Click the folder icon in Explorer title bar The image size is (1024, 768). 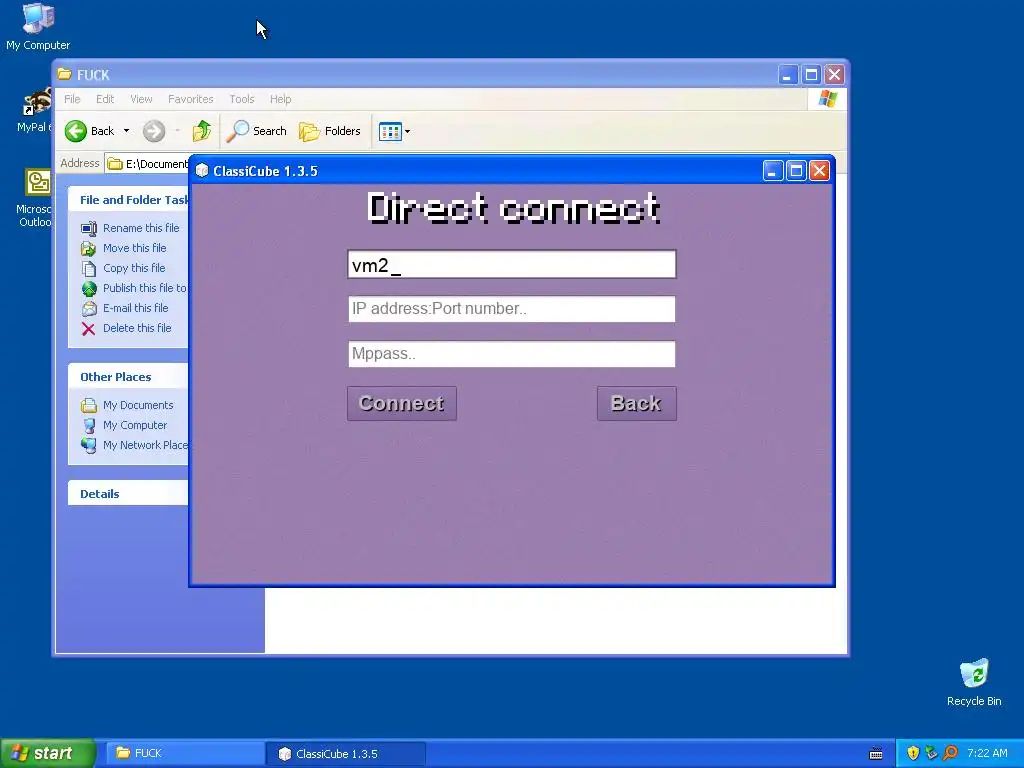coord(64,74)
